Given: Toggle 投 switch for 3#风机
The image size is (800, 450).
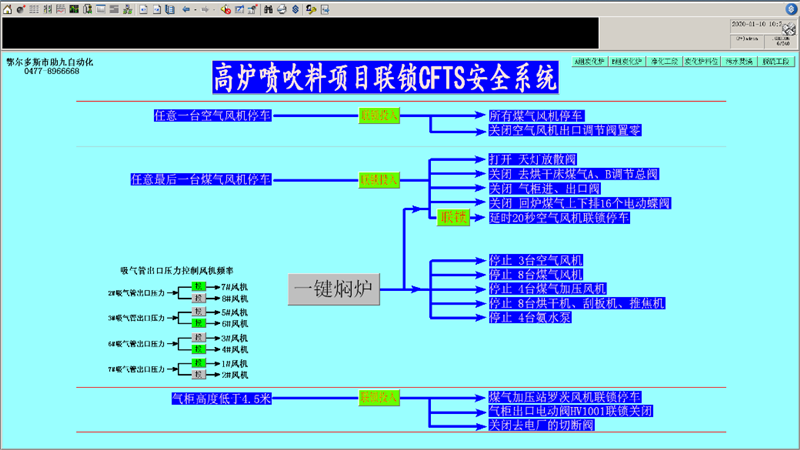Looking at the screenshot, I should tap(199, 337).
